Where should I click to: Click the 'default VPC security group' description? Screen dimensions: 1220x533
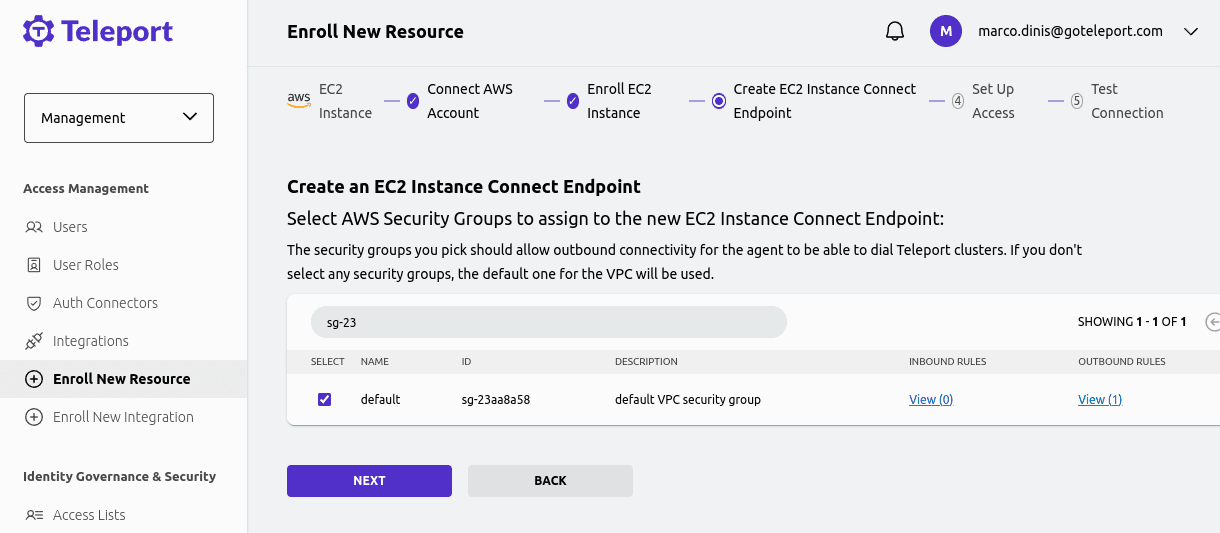688,400
